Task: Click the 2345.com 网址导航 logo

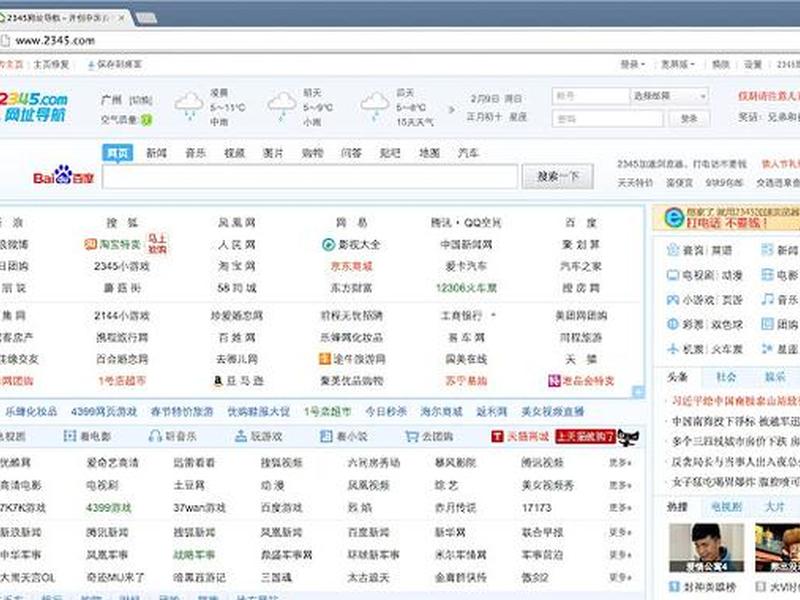Action: pos(34,107)
